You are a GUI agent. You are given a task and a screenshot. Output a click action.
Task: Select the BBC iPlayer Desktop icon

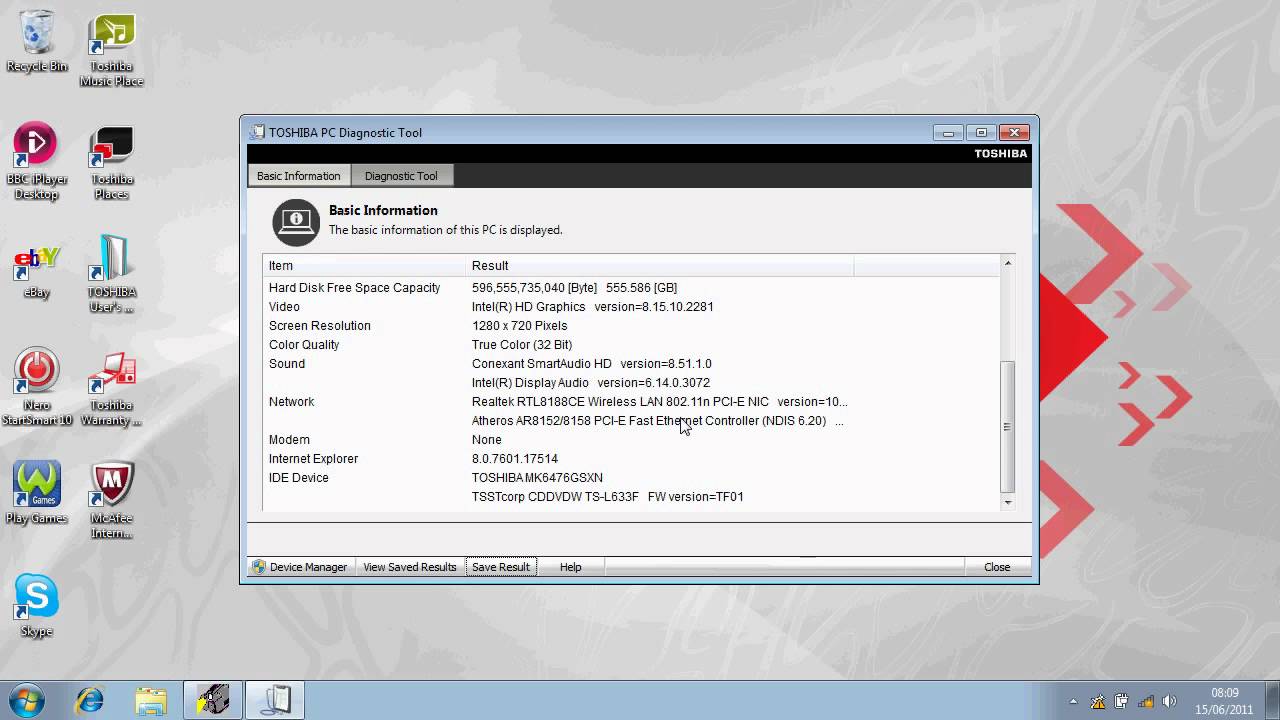tap(37, 162)
